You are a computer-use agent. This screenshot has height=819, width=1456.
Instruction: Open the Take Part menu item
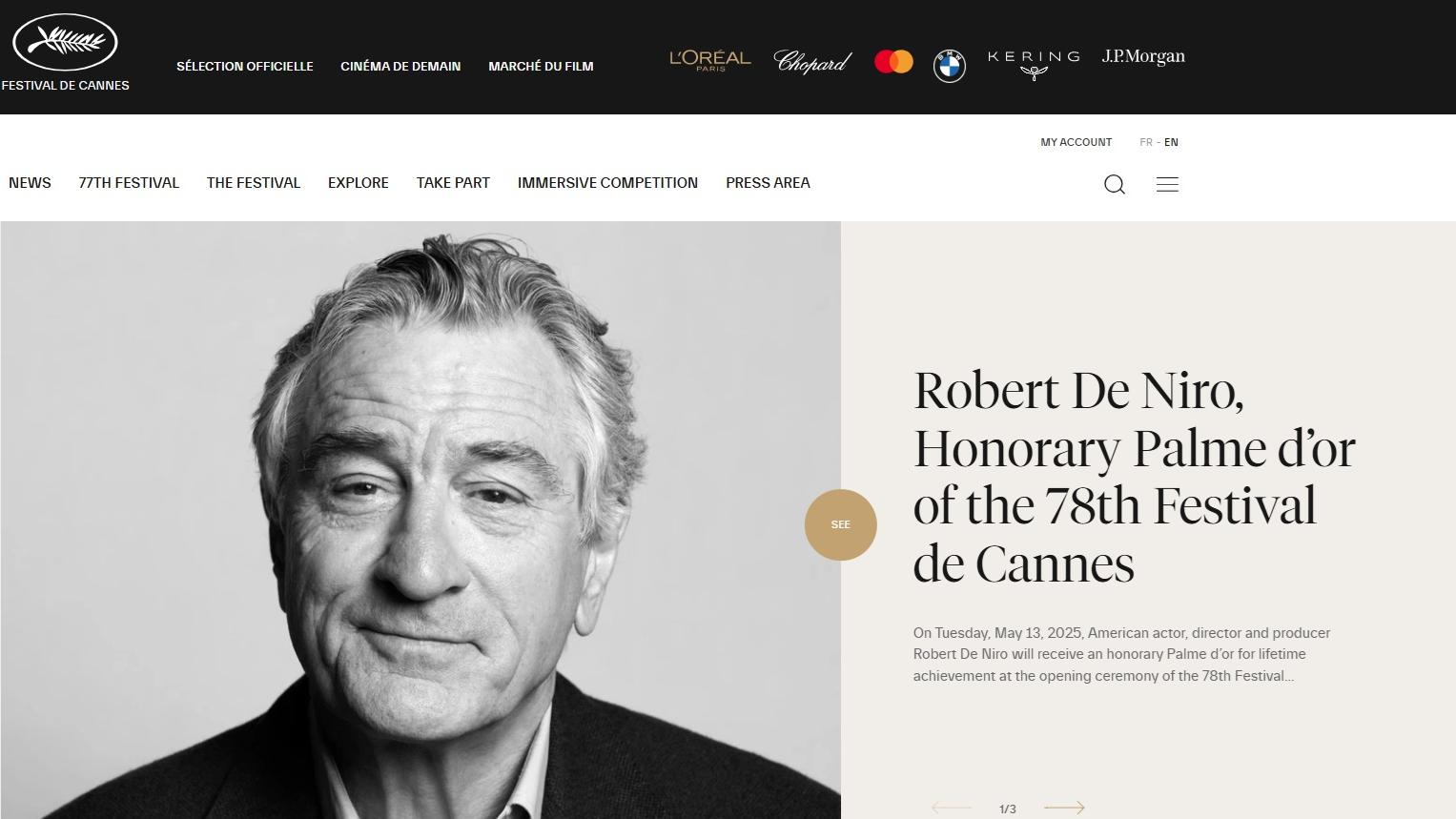453,183
